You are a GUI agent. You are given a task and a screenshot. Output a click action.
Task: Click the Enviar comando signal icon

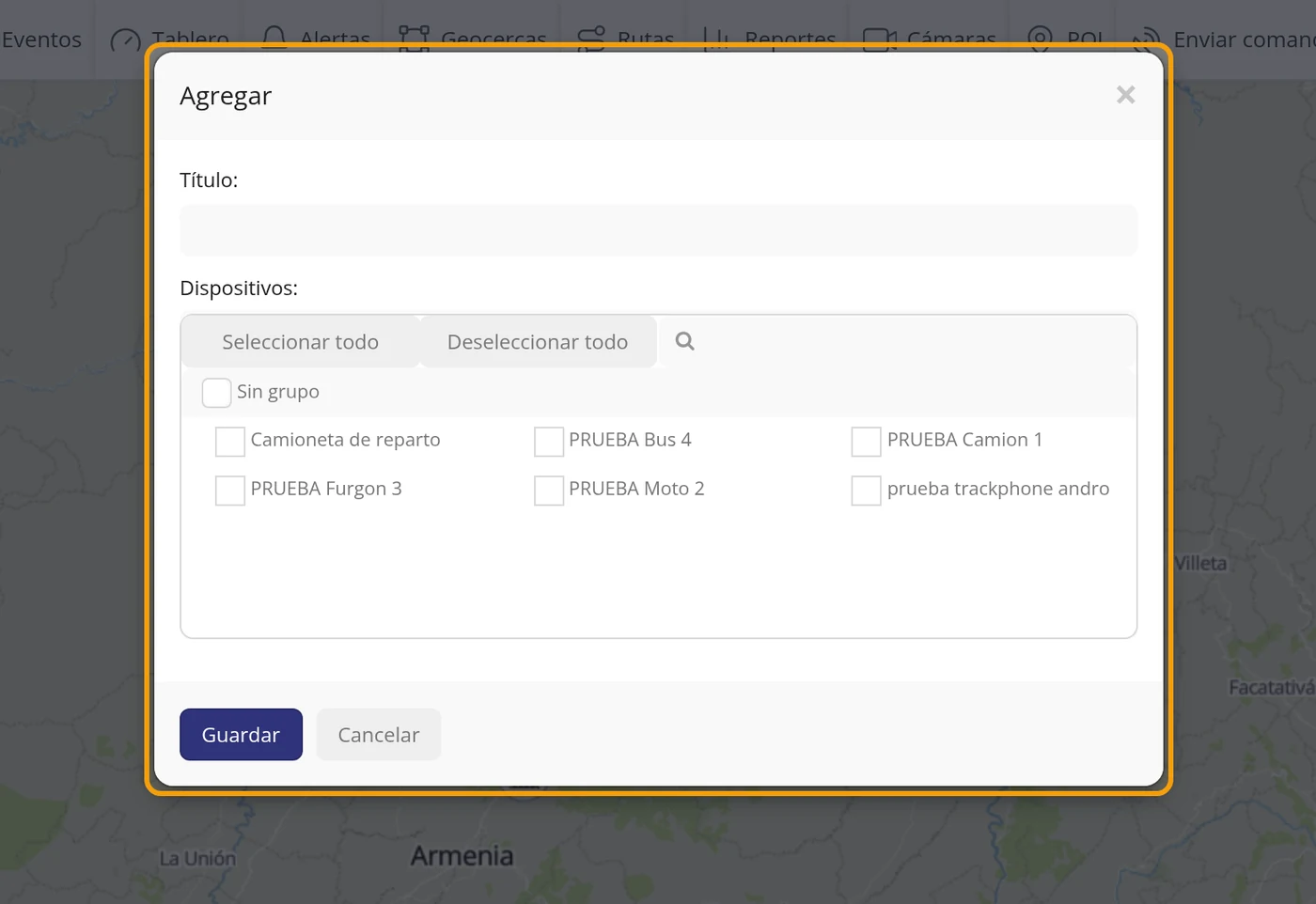[1146, 39]
